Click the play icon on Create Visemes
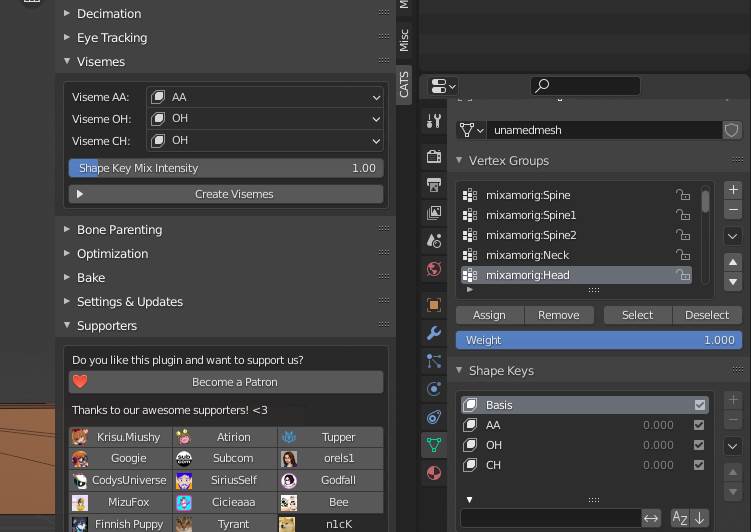Viewport: 751px width, 532px height. click(80, 194)
